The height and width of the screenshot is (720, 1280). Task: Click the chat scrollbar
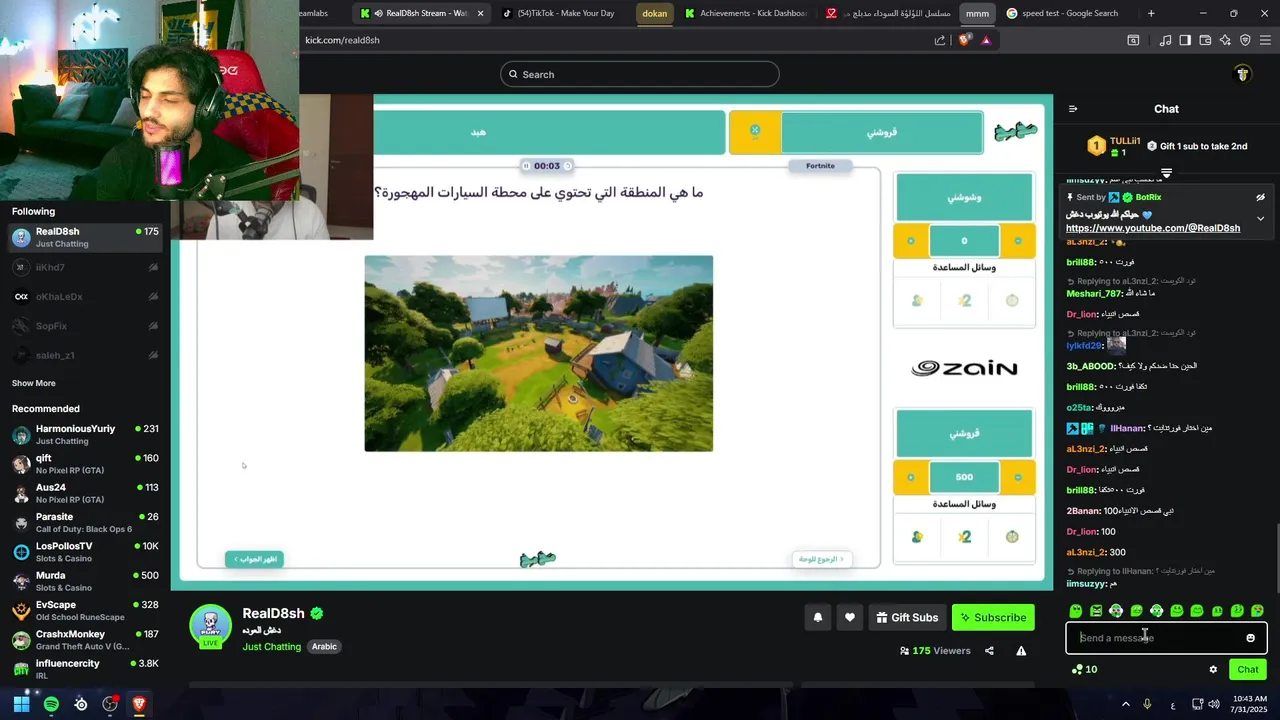point(1276,557)
